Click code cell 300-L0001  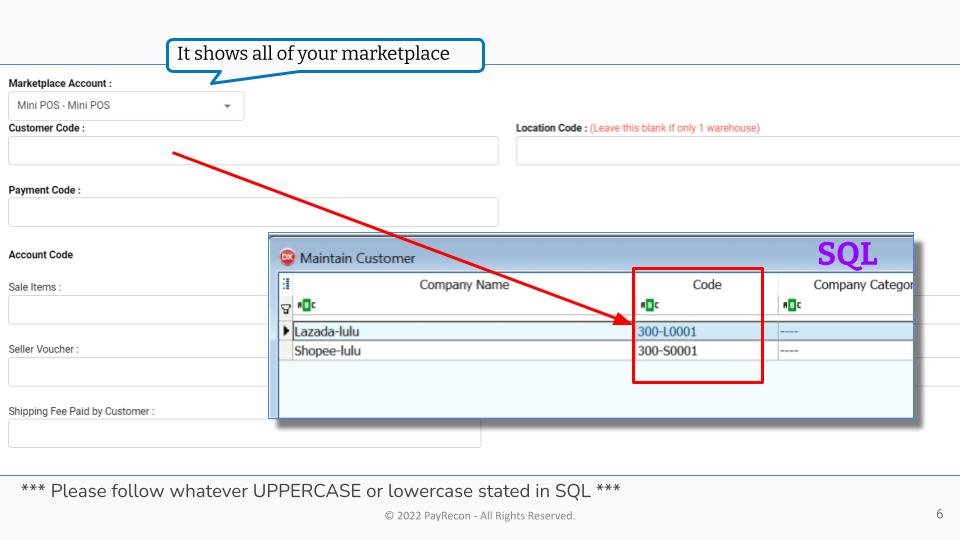pos(707,331)
